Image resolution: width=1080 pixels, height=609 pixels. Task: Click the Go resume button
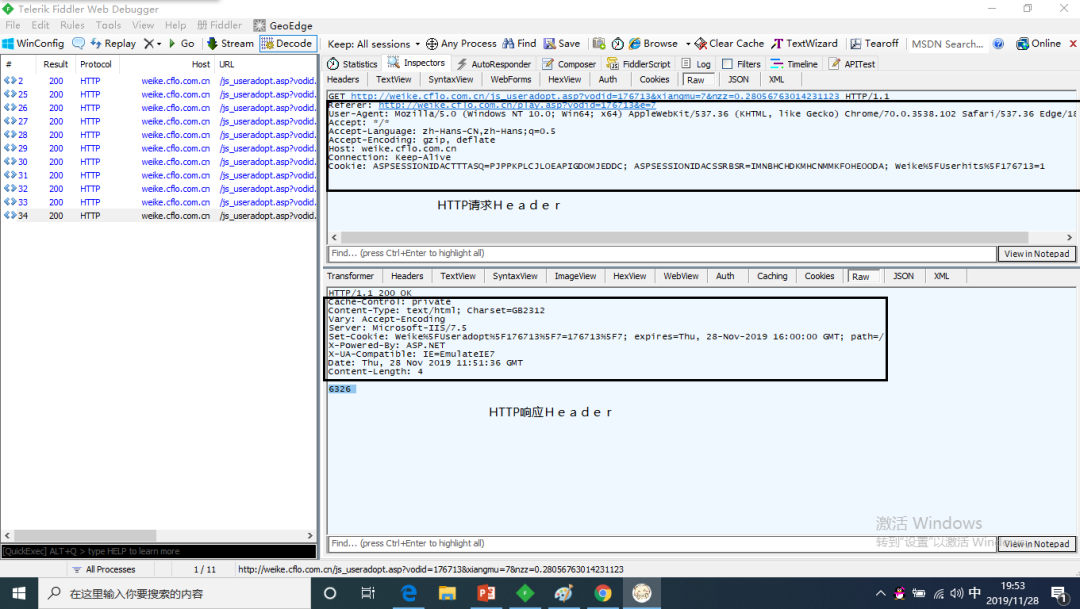pos(182,43)
